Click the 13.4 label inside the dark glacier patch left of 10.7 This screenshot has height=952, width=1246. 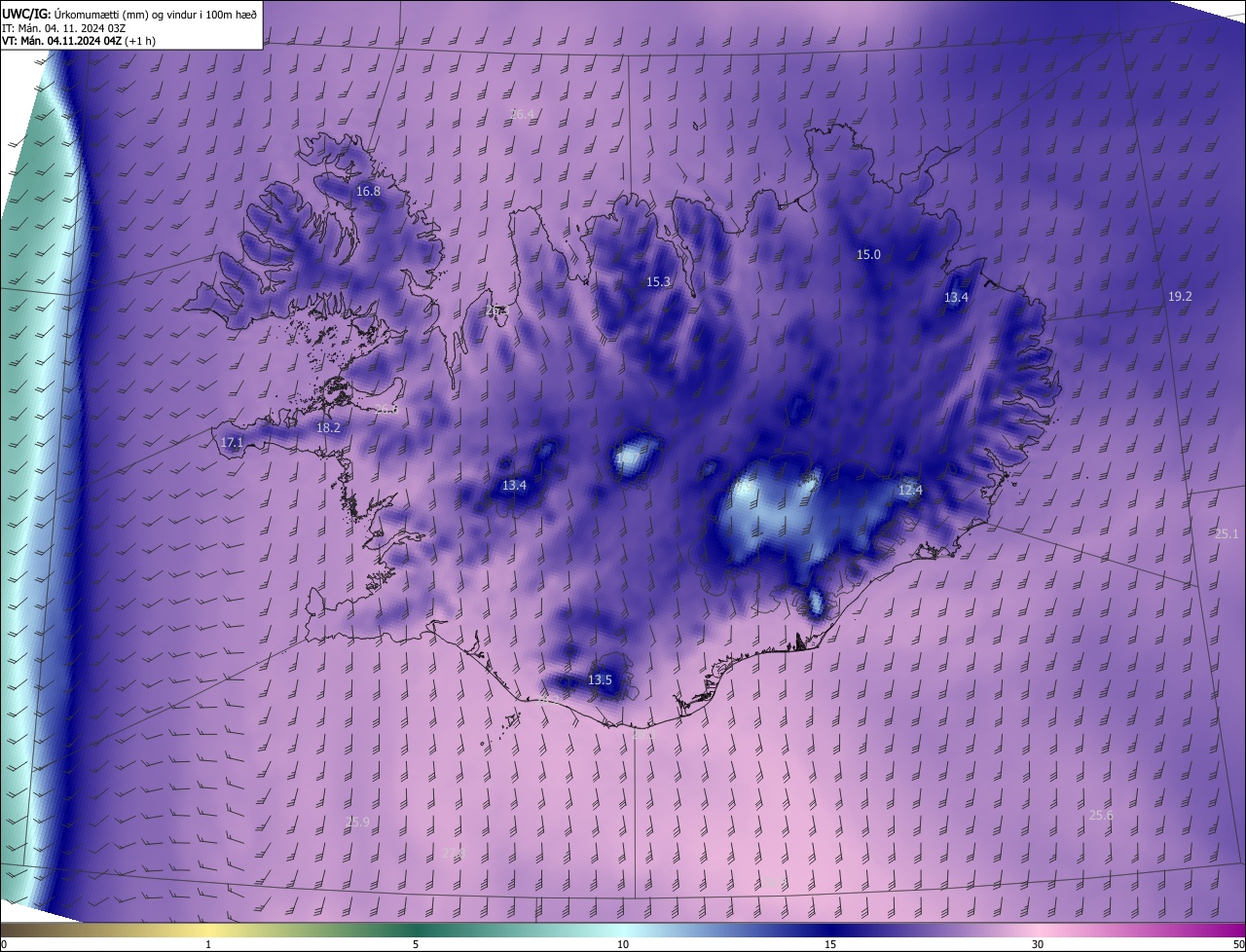coord(514,486)
